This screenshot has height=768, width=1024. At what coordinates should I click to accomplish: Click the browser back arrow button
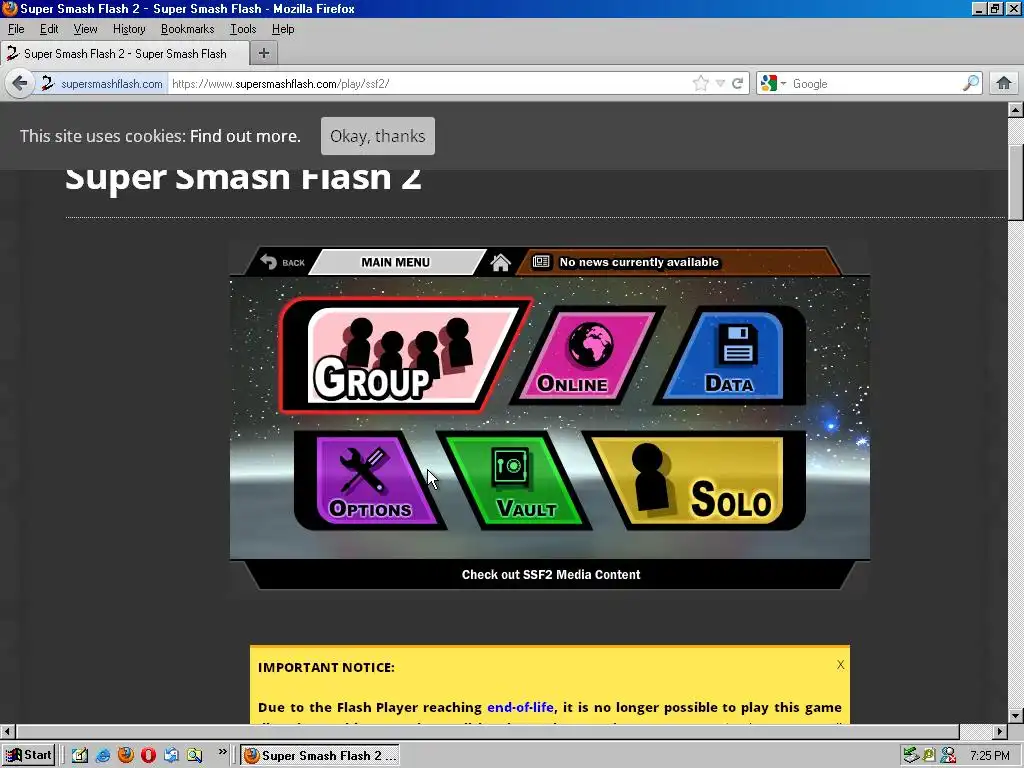click(x=20, y=84)
